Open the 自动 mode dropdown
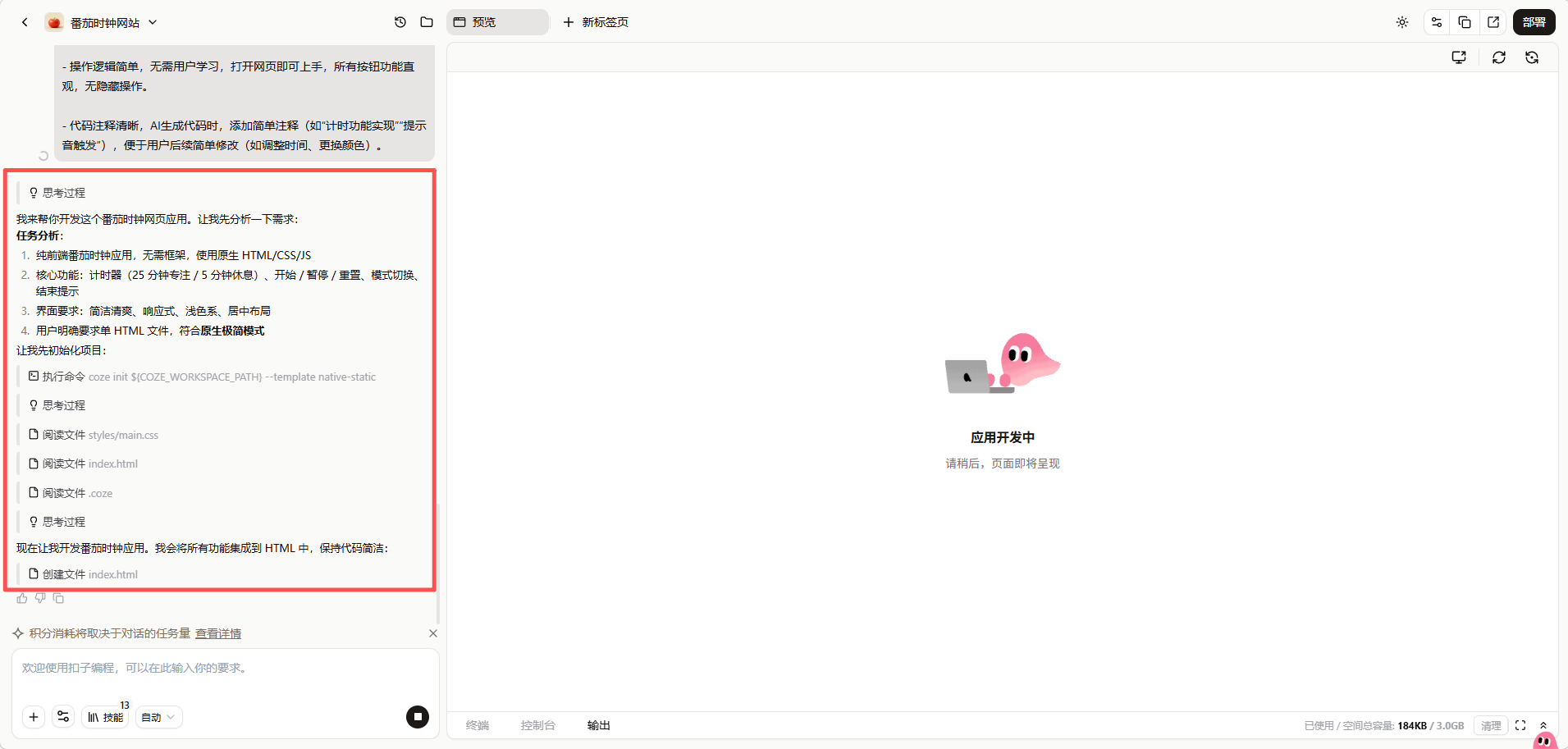The image size is (1568, 749). 158,717
